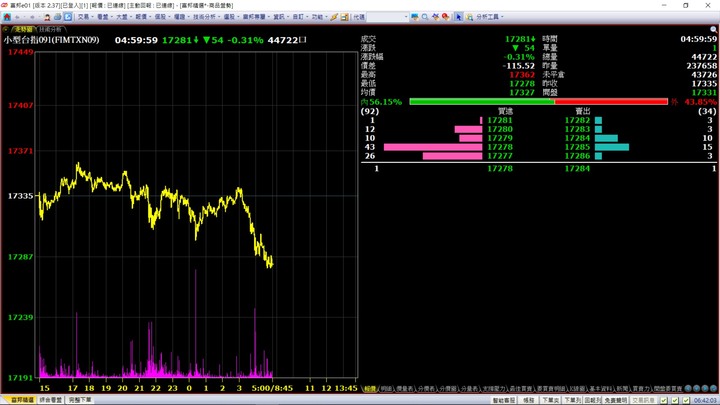
Task: Toggle the third green check in the status bar
Action: [686, 400]
